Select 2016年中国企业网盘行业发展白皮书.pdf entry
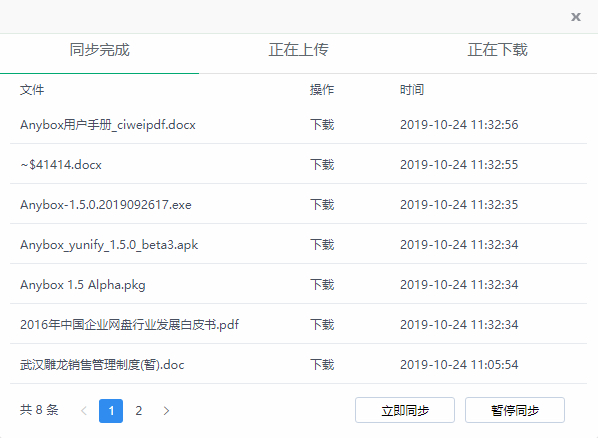This screenshot has height=438, width=598. tap(298, 325)
